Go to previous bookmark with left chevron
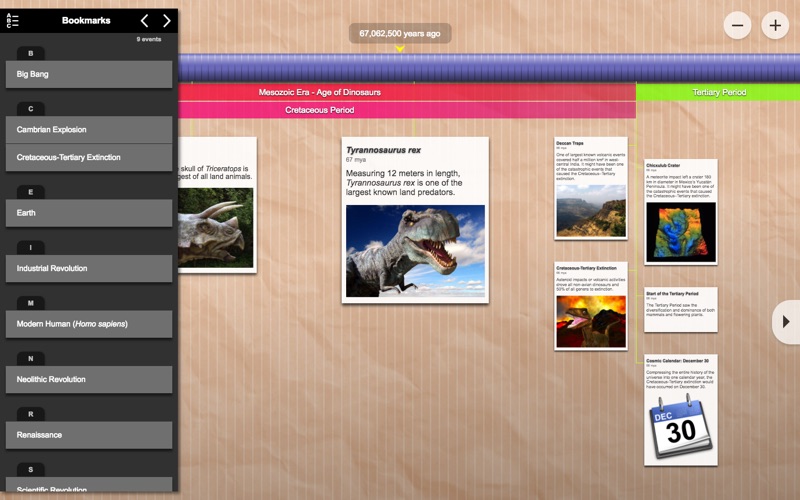 coord(144,20)
